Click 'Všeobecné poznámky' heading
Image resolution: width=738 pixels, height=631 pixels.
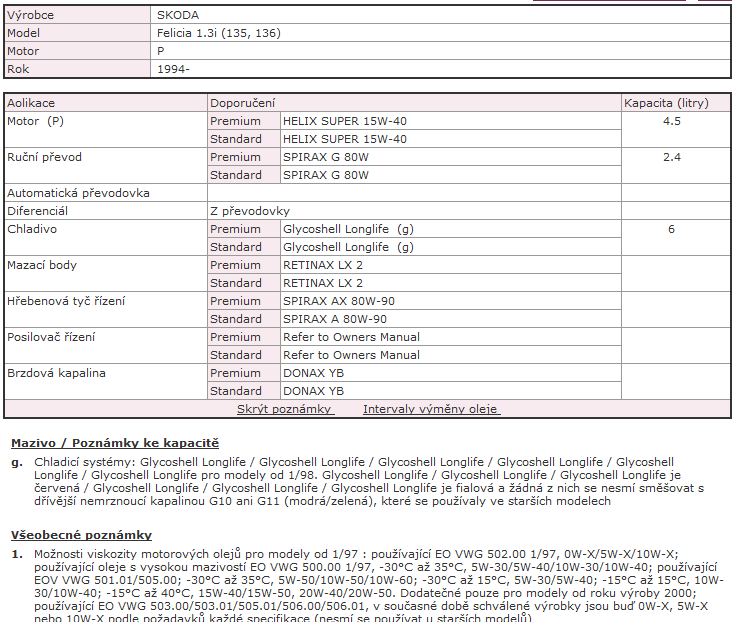81,535
